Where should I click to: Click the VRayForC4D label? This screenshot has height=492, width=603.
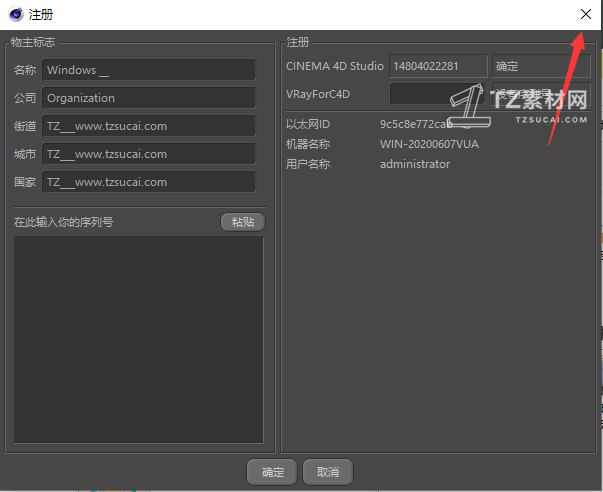(318, 94)
